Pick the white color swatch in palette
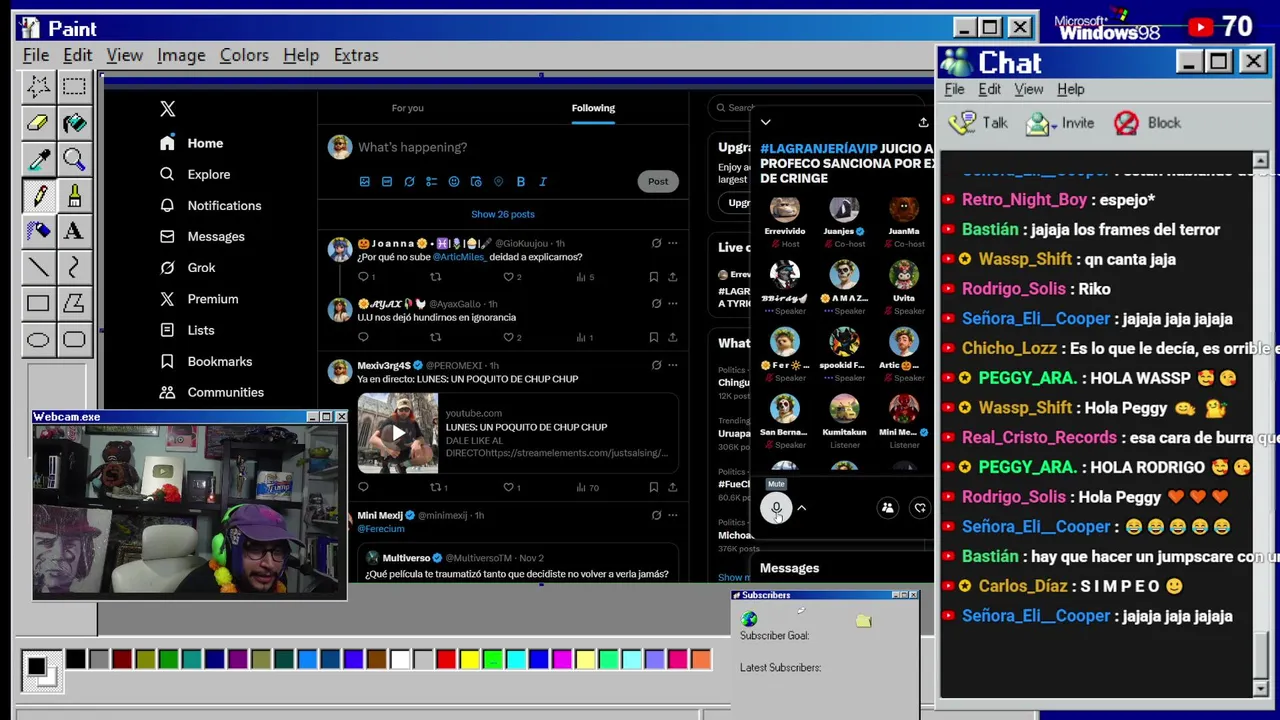Image resolution: width=1280 pixels, height=720 pixels. tap(400, 659)
